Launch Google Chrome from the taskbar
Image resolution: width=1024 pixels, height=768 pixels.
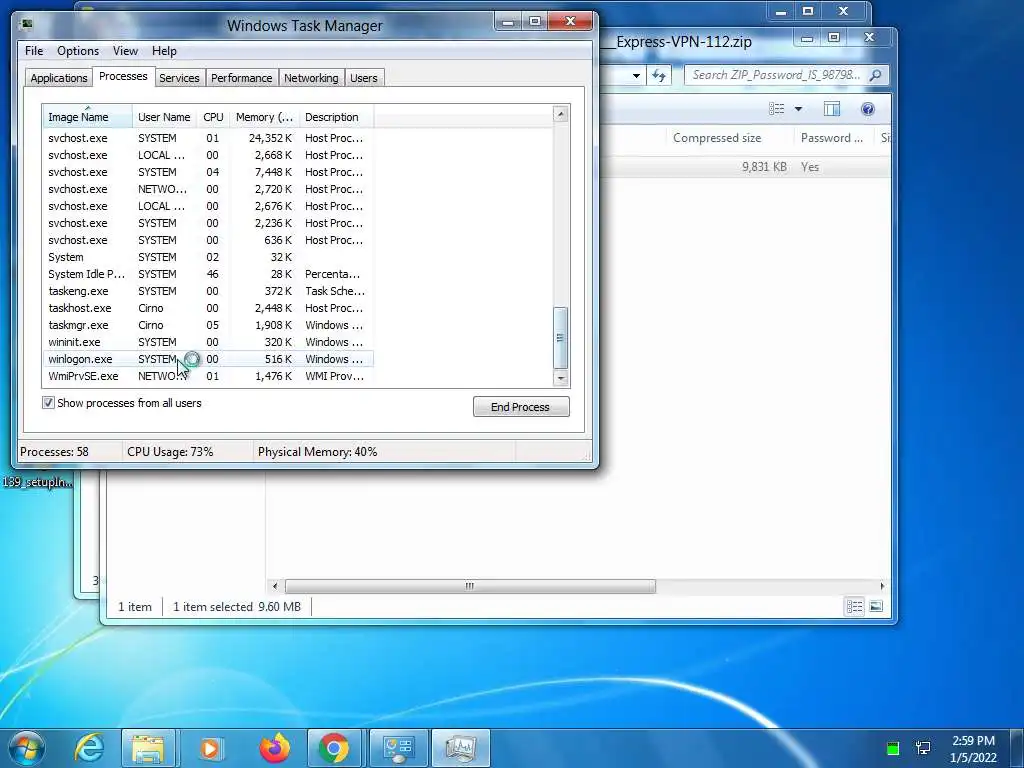click(334, 748)
